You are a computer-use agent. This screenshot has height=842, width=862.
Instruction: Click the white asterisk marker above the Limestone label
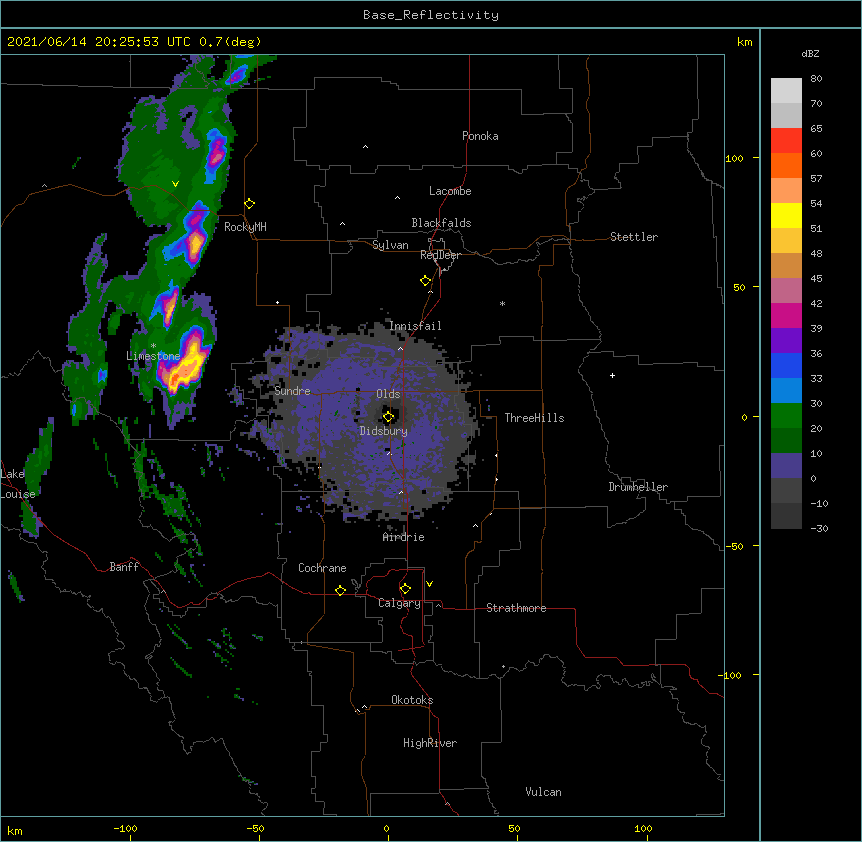tap(153, 346)
